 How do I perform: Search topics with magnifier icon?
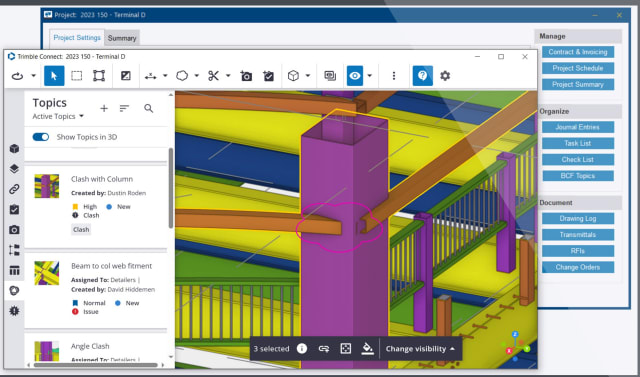[x=149, y=109]
